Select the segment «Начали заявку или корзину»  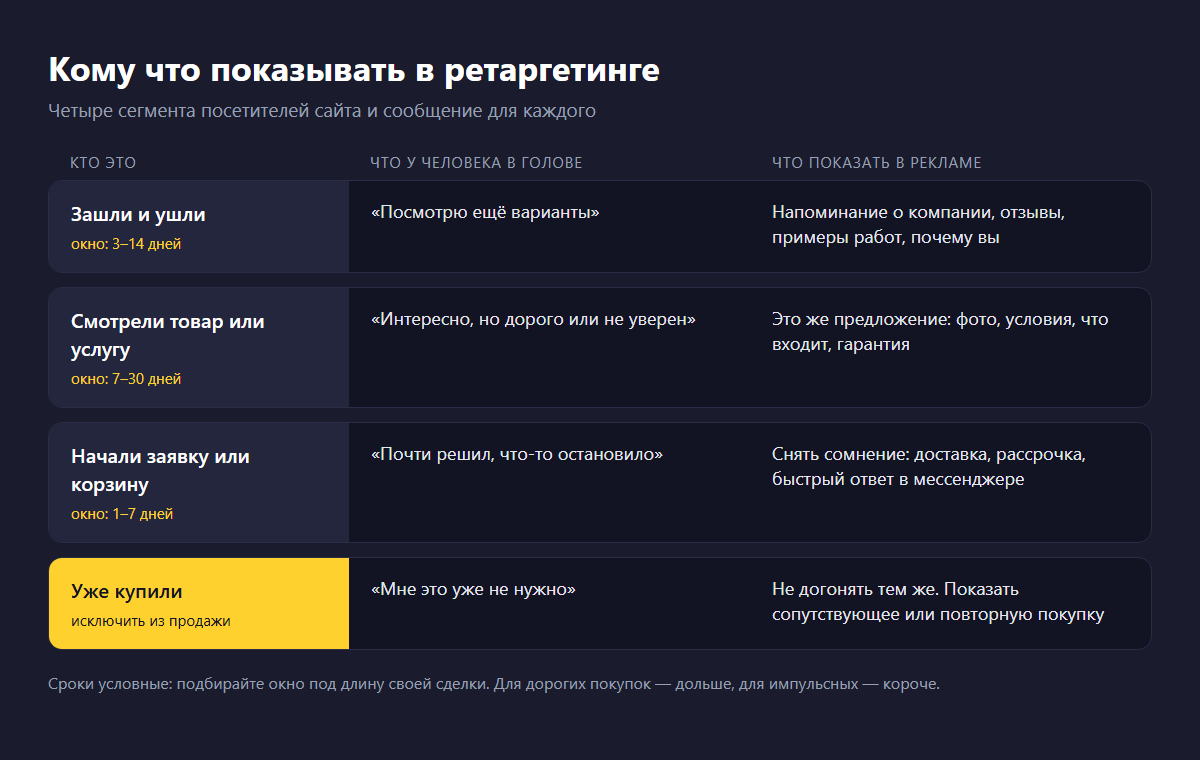point(161,471)
